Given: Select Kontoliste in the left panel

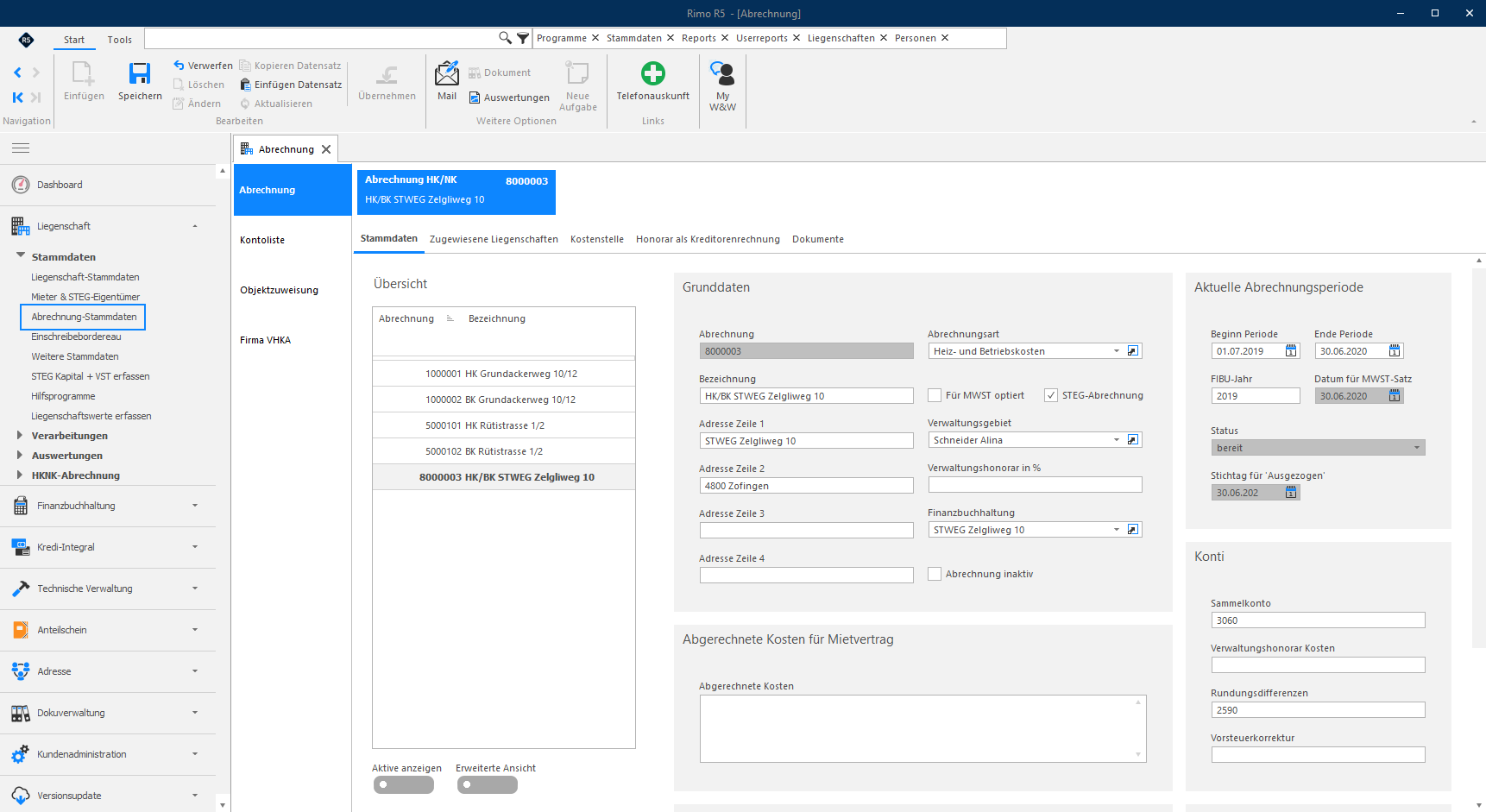Looking at the screenshot, I should coord(262,240).
